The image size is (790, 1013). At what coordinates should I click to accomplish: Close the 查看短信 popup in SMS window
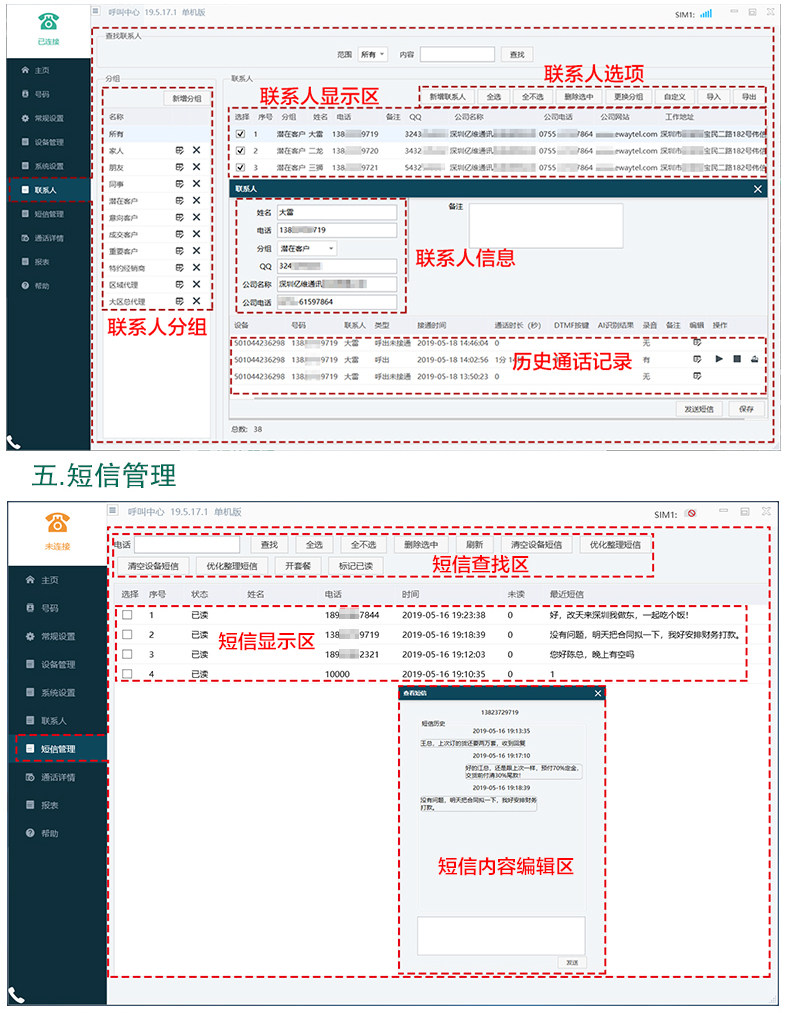(598, 693)
